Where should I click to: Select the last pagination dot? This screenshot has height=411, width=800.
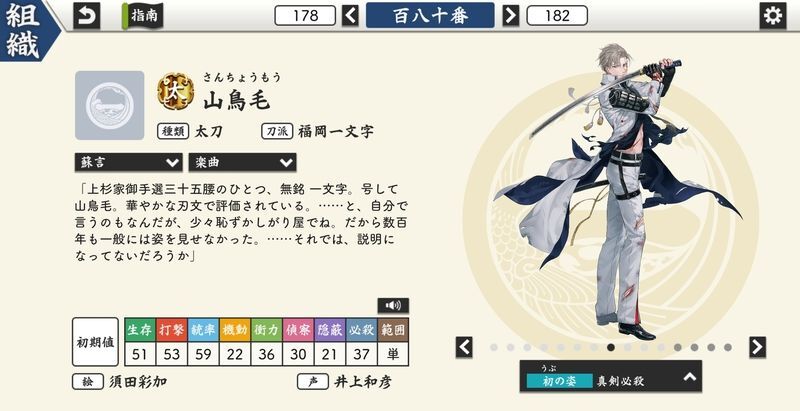pyautogui.click(x=728, y=347)
